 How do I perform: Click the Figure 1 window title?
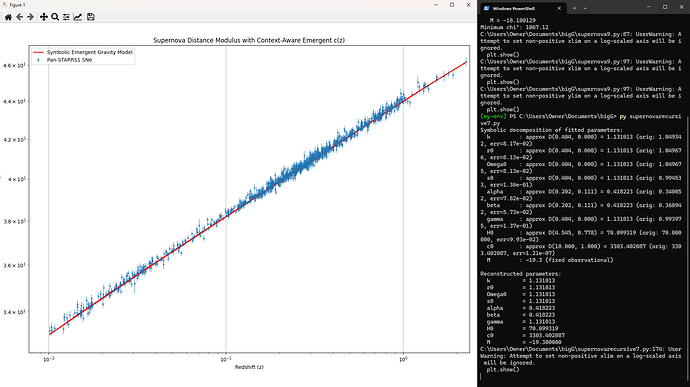coord(18,5)
